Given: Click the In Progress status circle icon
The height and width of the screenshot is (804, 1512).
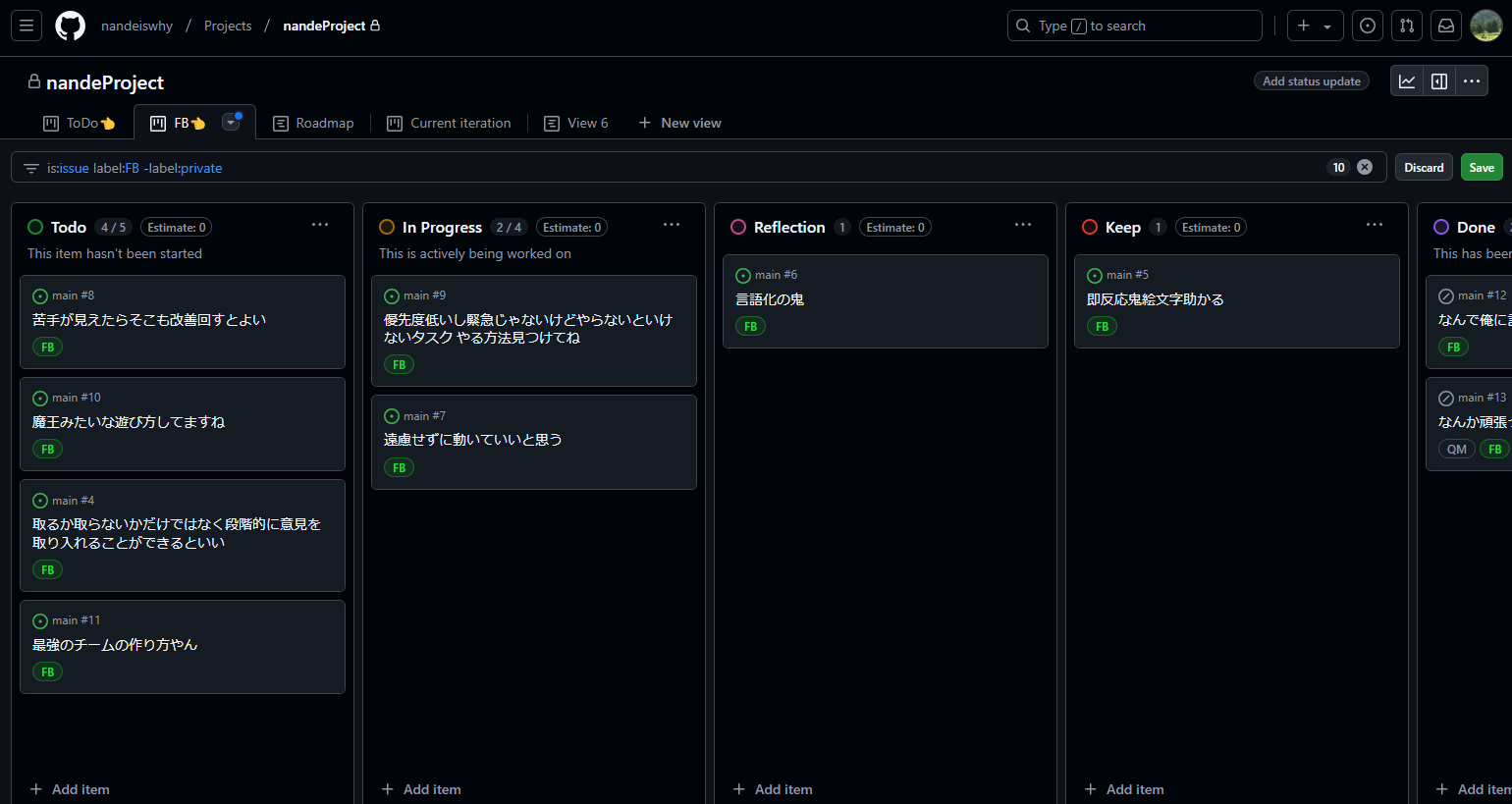Looking at the screenshot, I should [387, 227].
